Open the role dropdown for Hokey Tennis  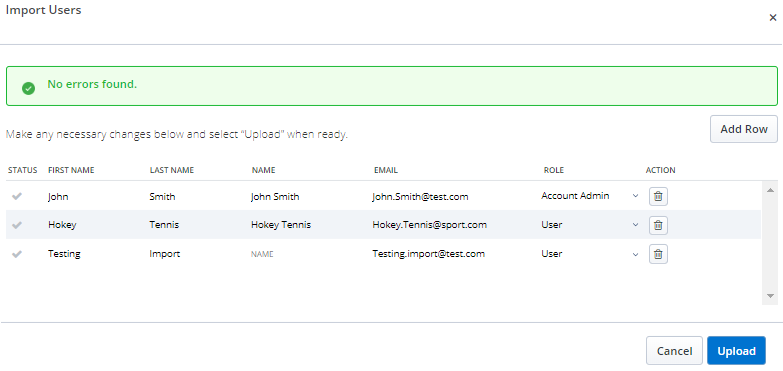[590, 225]
